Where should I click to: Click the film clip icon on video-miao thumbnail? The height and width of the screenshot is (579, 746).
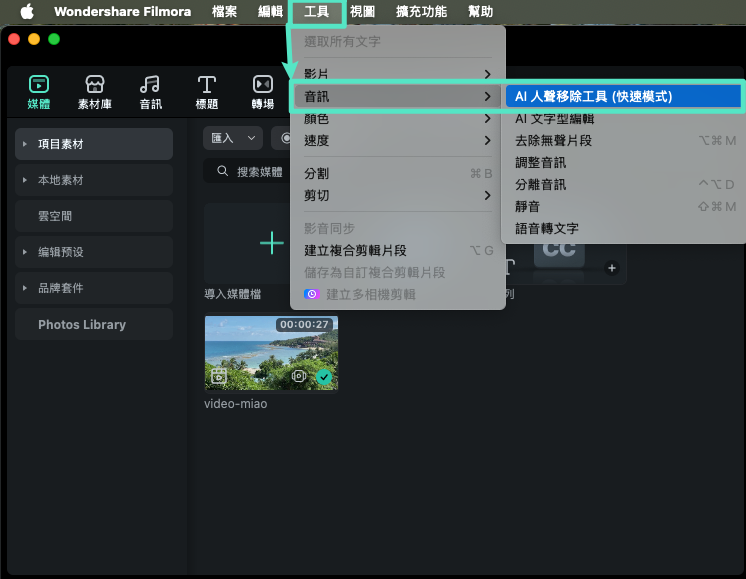point(218,376)
